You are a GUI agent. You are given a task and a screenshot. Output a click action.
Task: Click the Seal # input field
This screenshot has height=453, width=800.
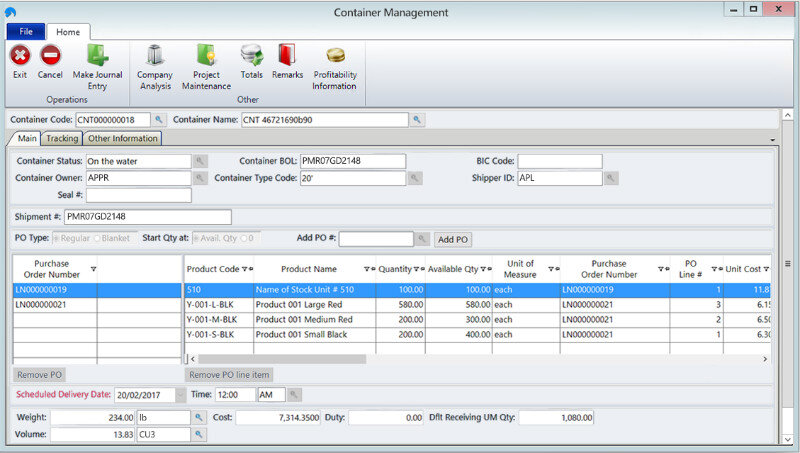coord(138,195)
